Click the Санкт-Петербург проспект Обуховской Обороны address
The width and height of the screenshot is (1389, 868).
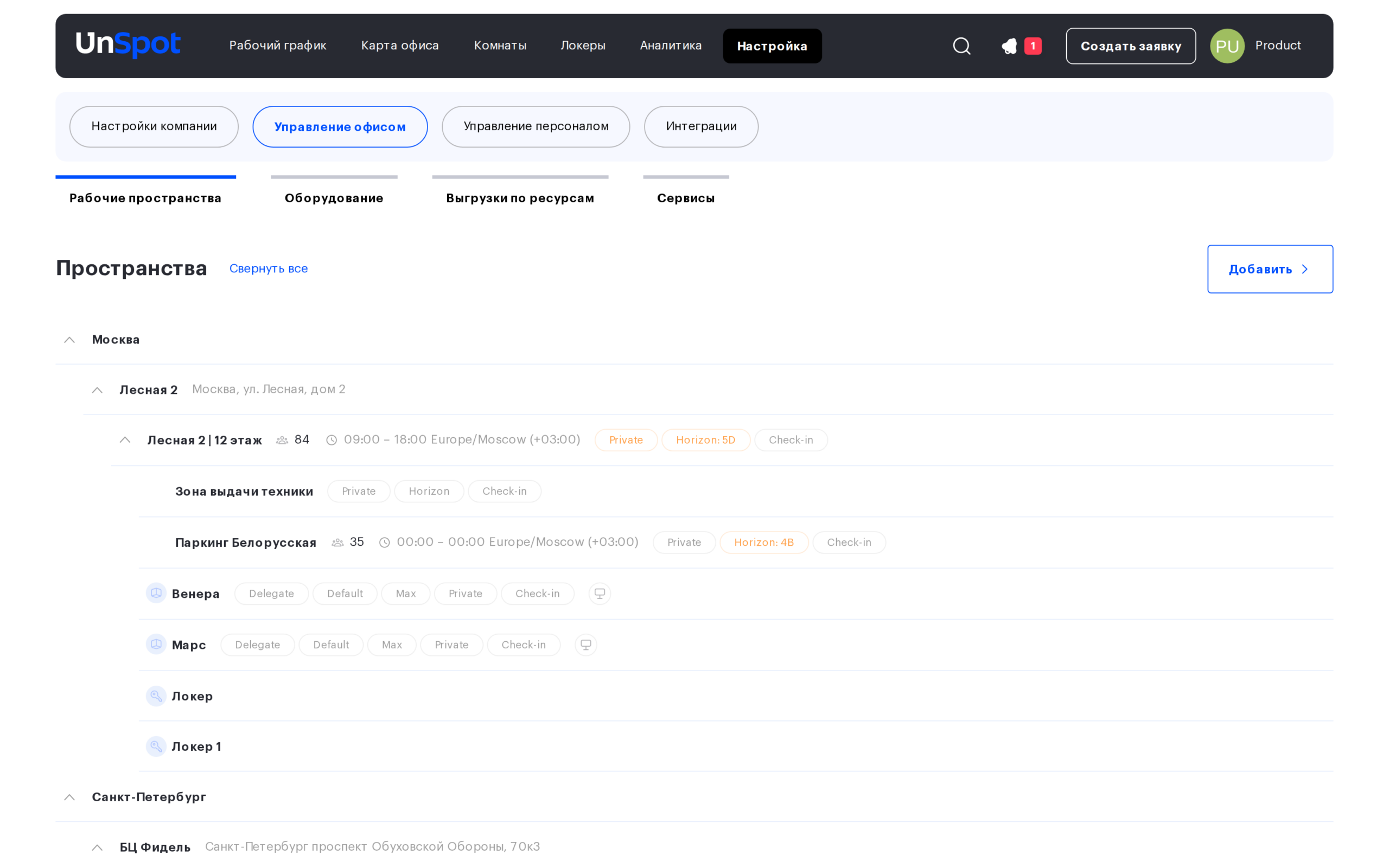point(372,847)
